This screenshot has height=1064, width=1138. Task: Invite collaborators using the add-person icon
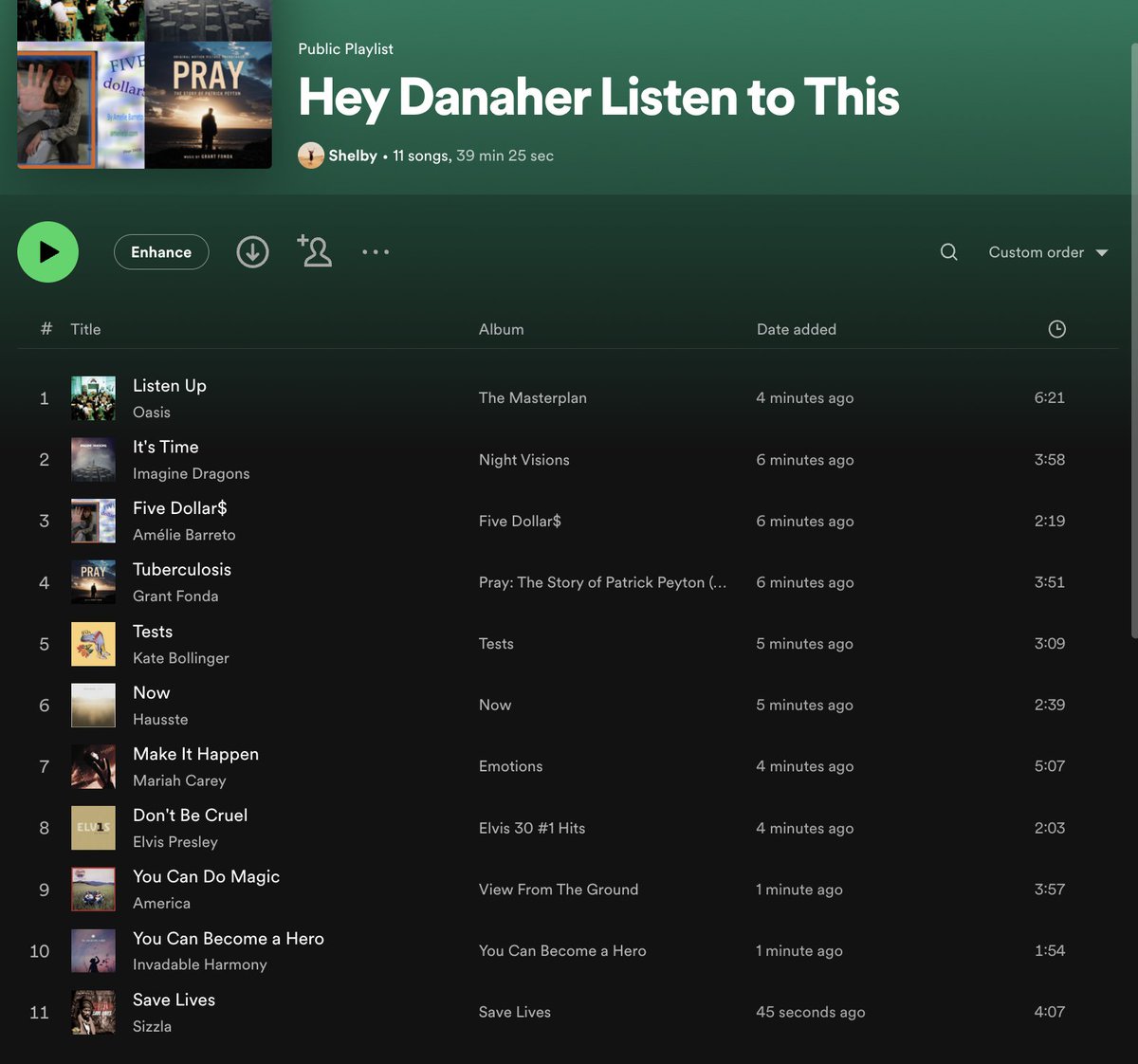(315, 251)
